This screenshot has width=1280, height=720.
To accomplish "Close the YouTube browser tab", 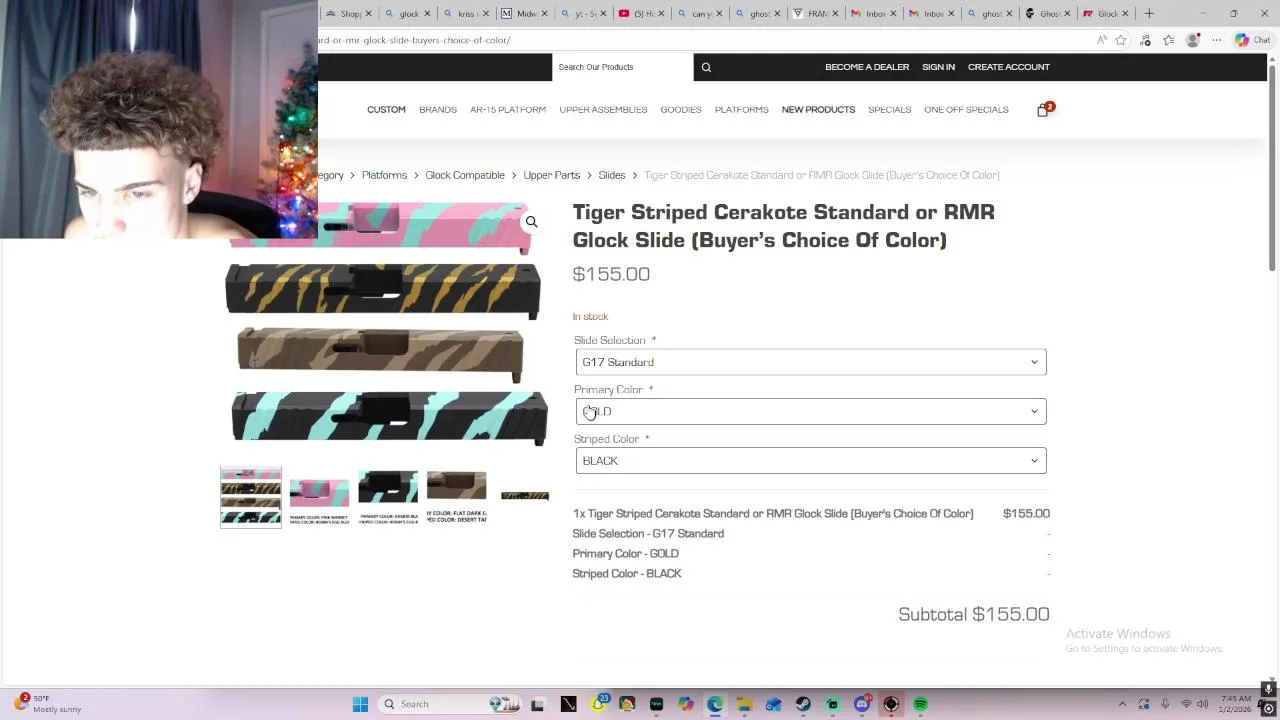I will tap(661, 13).
